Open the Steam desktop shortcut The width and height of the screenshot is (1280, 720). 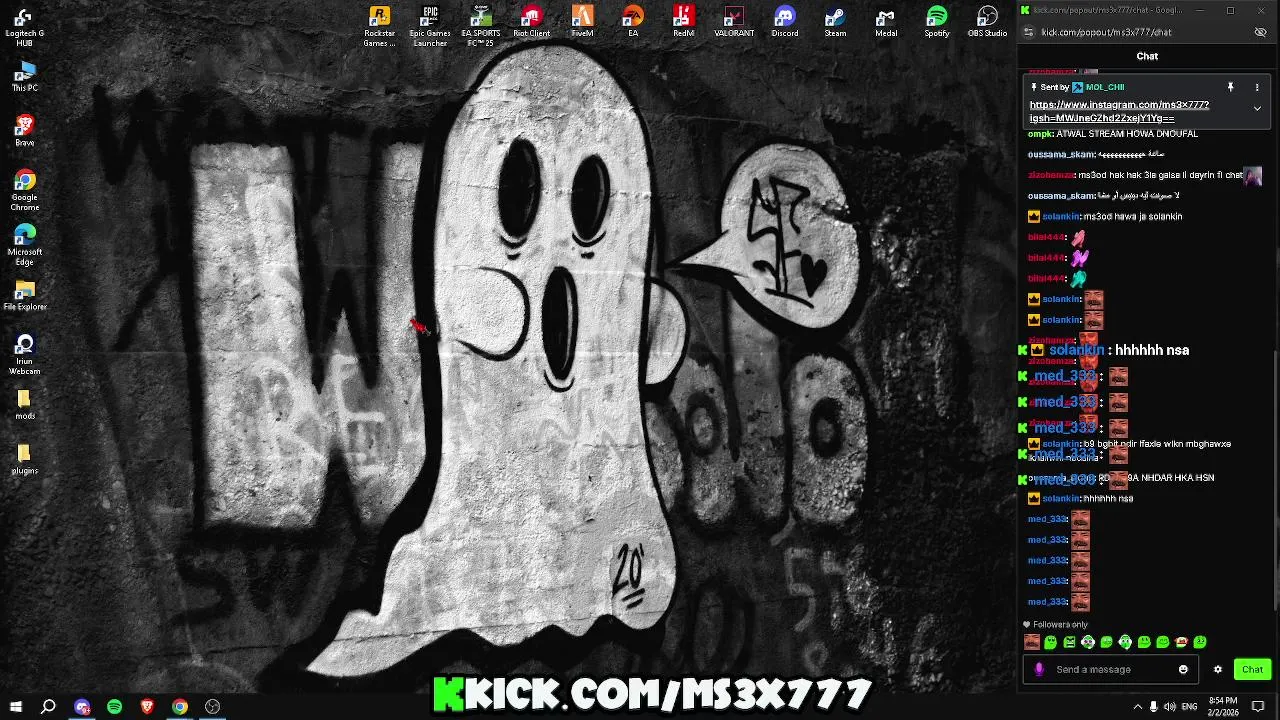pyautogui.click(x=835, y=22)
